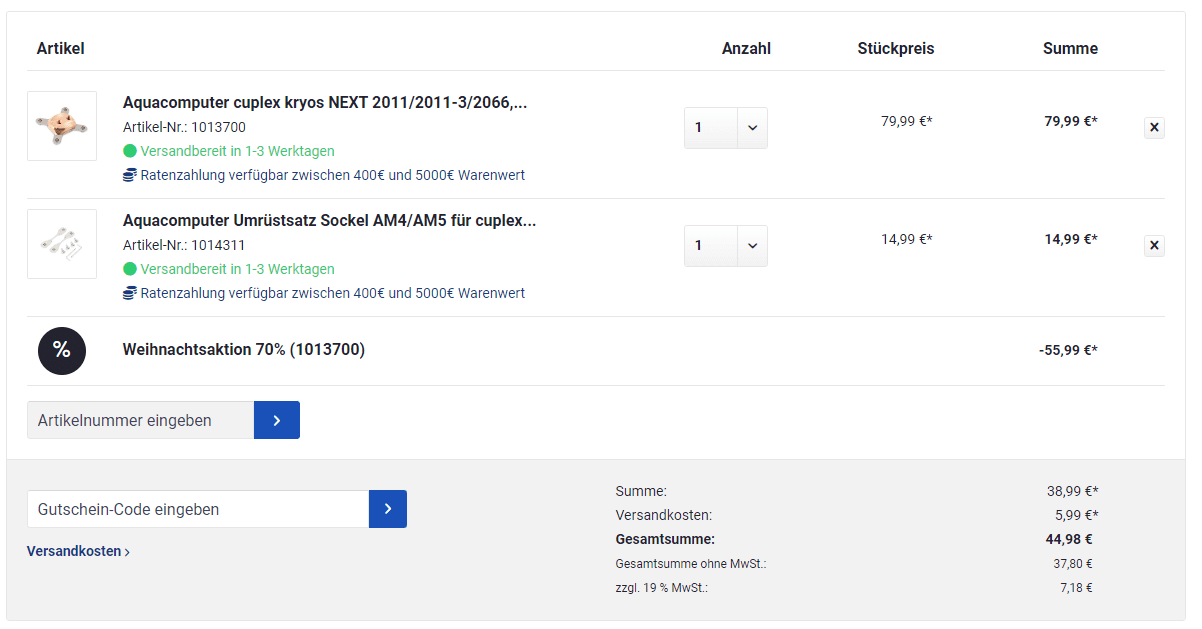Open the Versandkosten link

click(x=78, y=551)
